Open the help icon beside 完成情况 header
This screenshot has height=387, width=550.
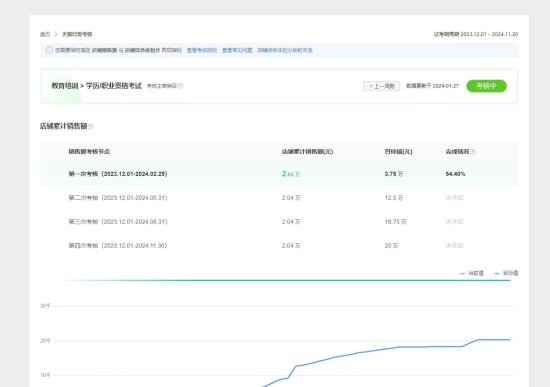click(472, 152)
